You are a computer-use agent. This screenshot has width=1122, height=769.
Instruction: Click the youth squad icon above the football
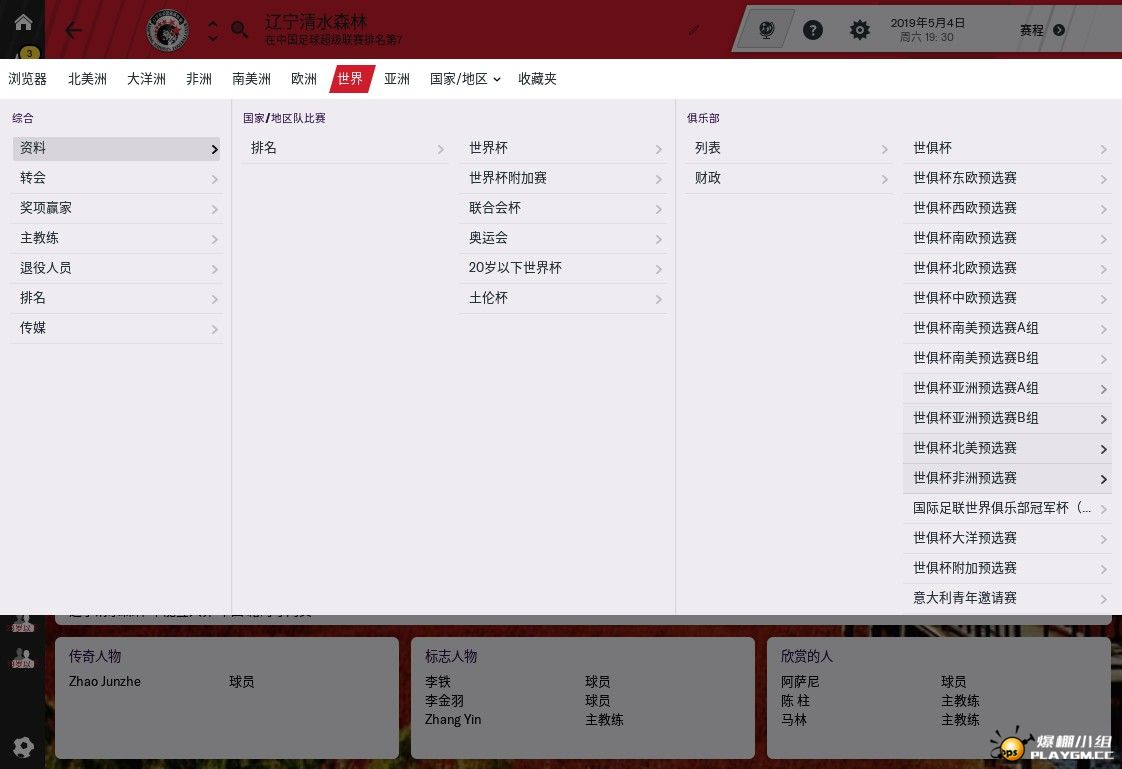(22, 660)
